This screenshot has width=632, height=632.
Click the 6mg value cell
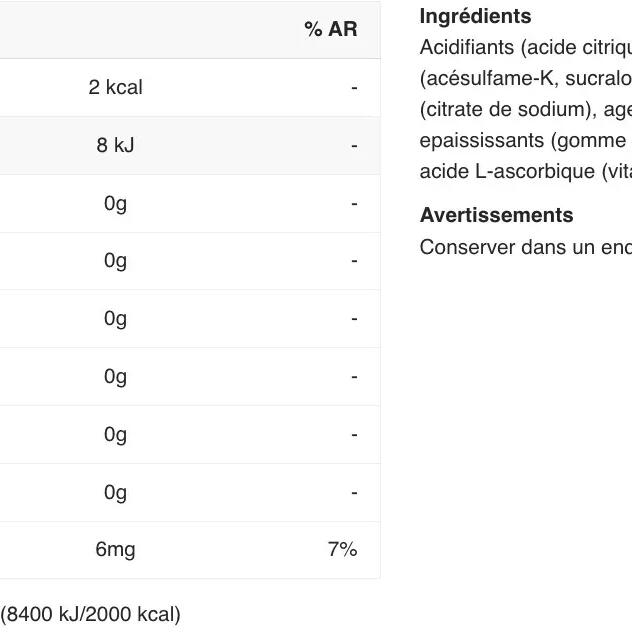(115, 550)
